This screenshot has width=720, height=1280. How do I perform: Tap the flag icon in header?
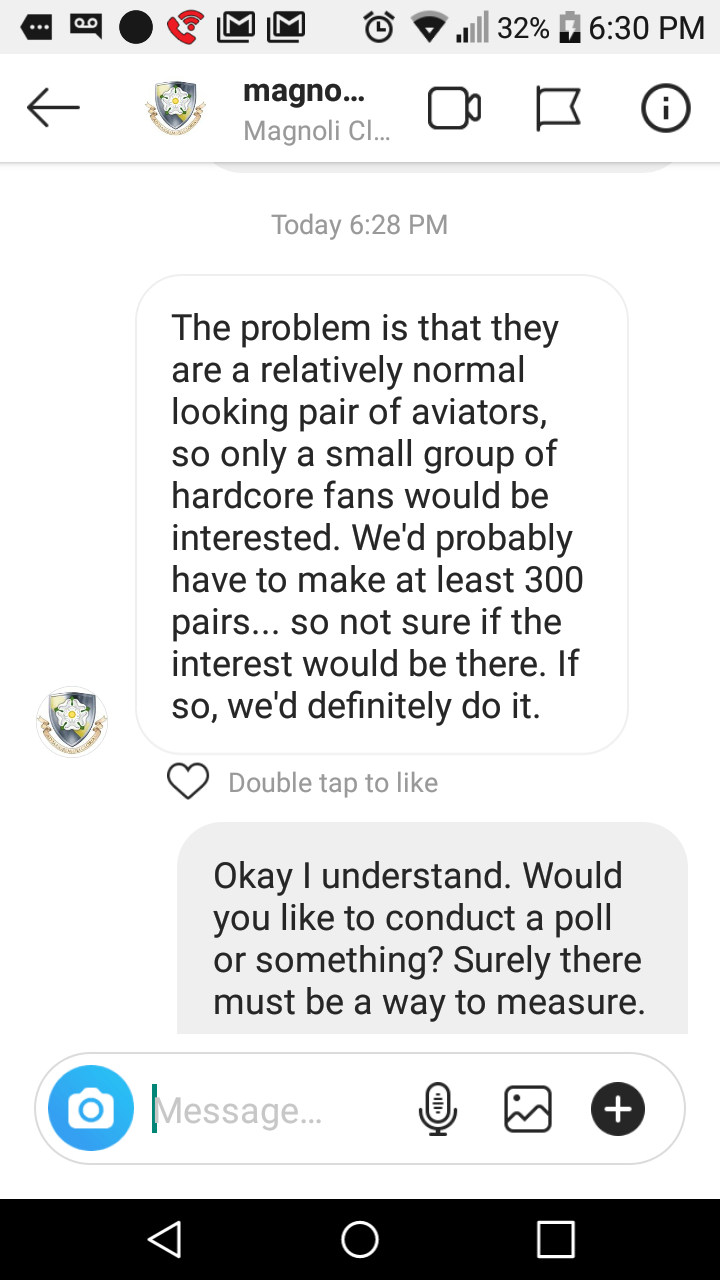tap(558, 108)
